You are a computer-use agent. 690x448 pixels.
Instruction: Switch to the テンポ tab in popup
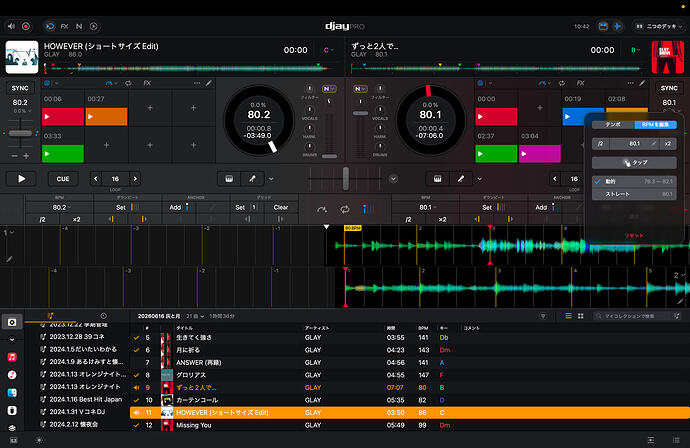pyautogui.click(x=613, y=125)
